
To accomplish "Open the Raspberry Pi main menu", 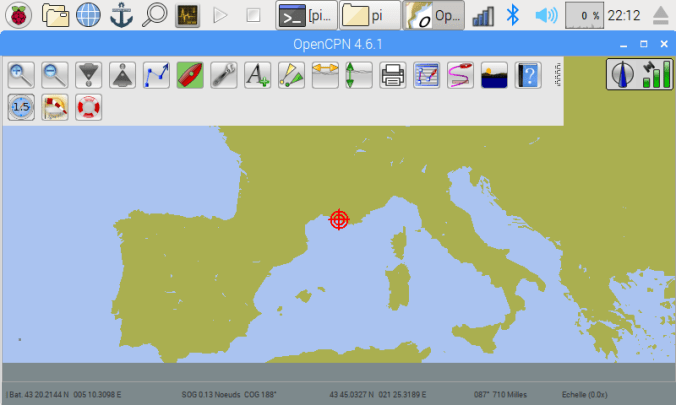I will pos(20,15).
